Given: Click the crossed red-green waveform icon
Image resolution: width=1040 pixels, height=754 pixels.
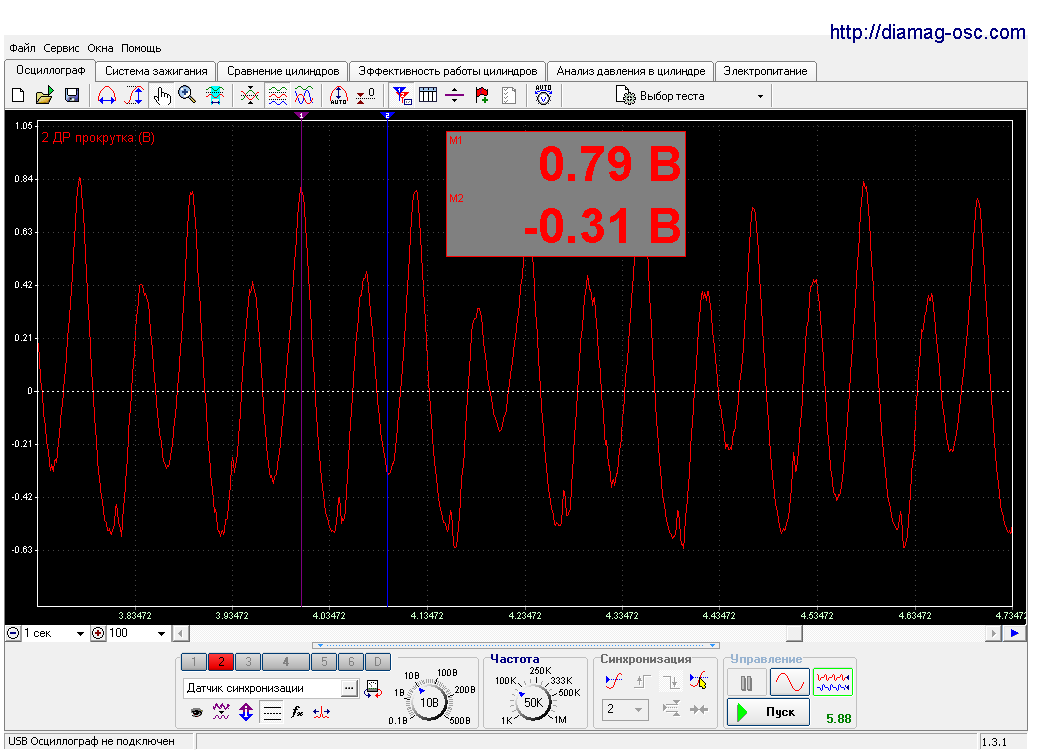Looking at the screenshot, I should (250, 95).
